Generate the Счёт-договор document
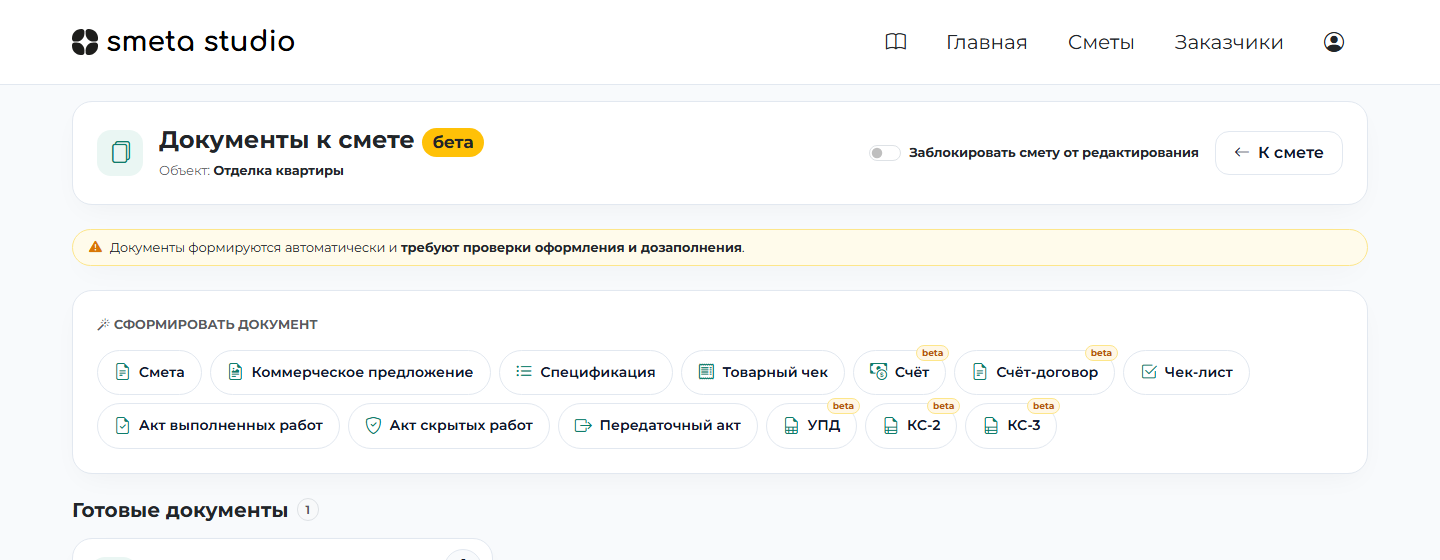The width and height of the screenshot is (1440, 560). point(1034,372)
